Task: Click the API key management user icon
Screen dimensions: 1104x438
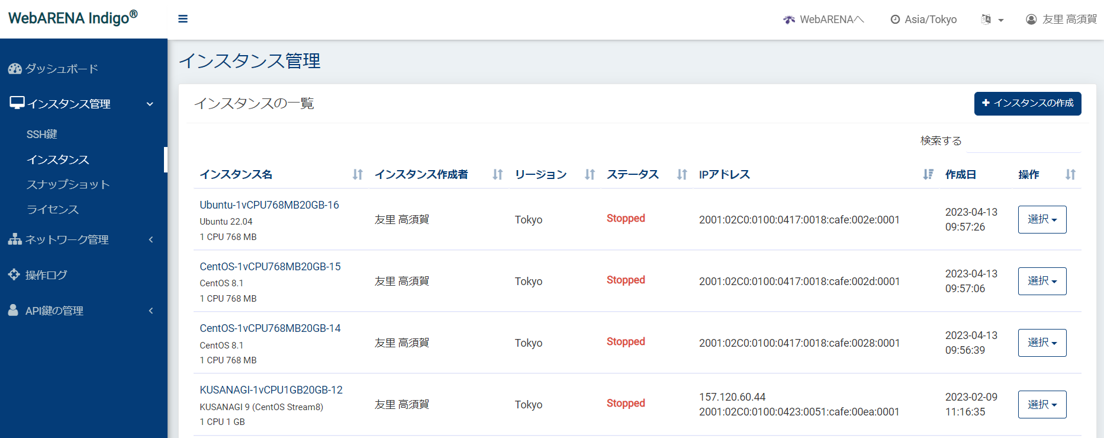Action: 14,311
